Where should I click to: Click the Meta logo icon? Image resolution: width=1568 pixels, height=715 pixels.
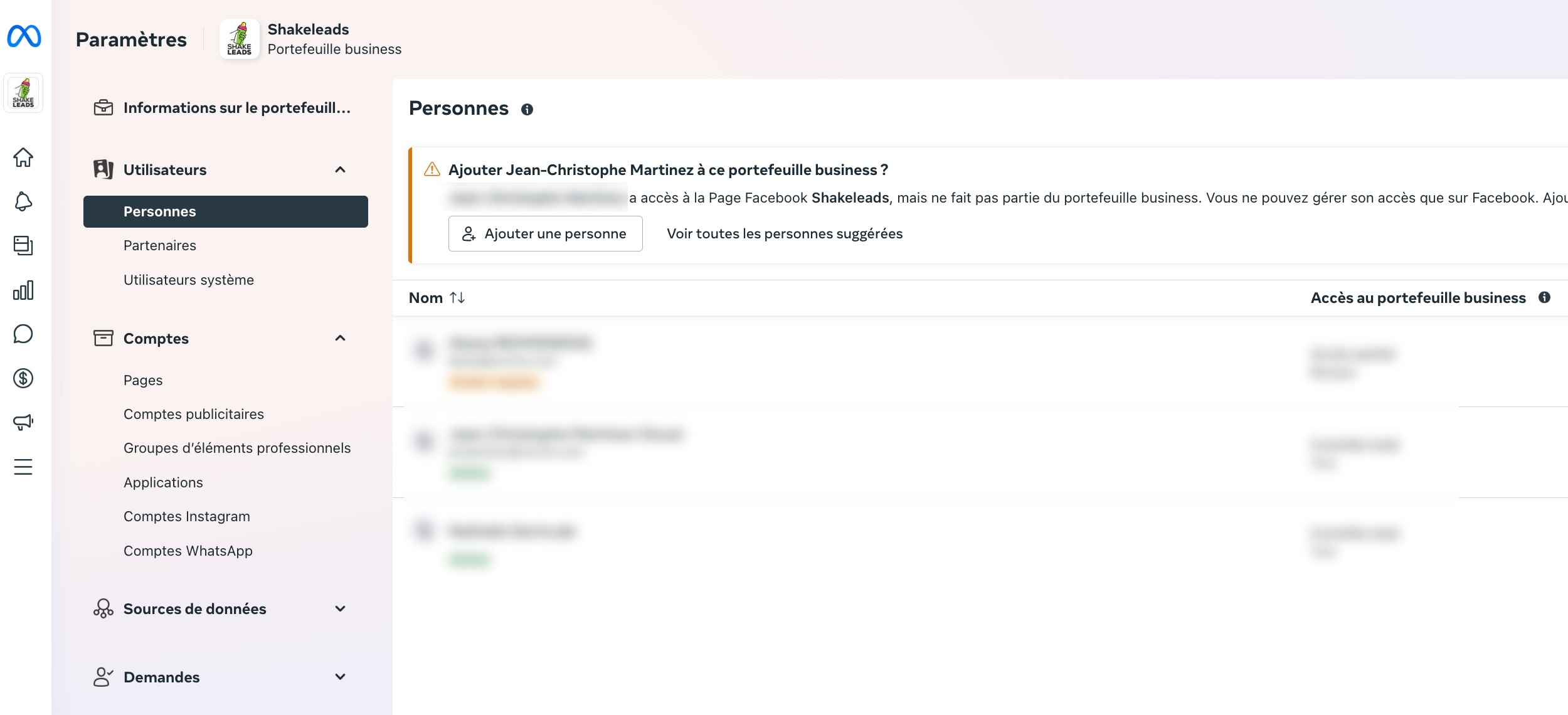tap(24, 36)
